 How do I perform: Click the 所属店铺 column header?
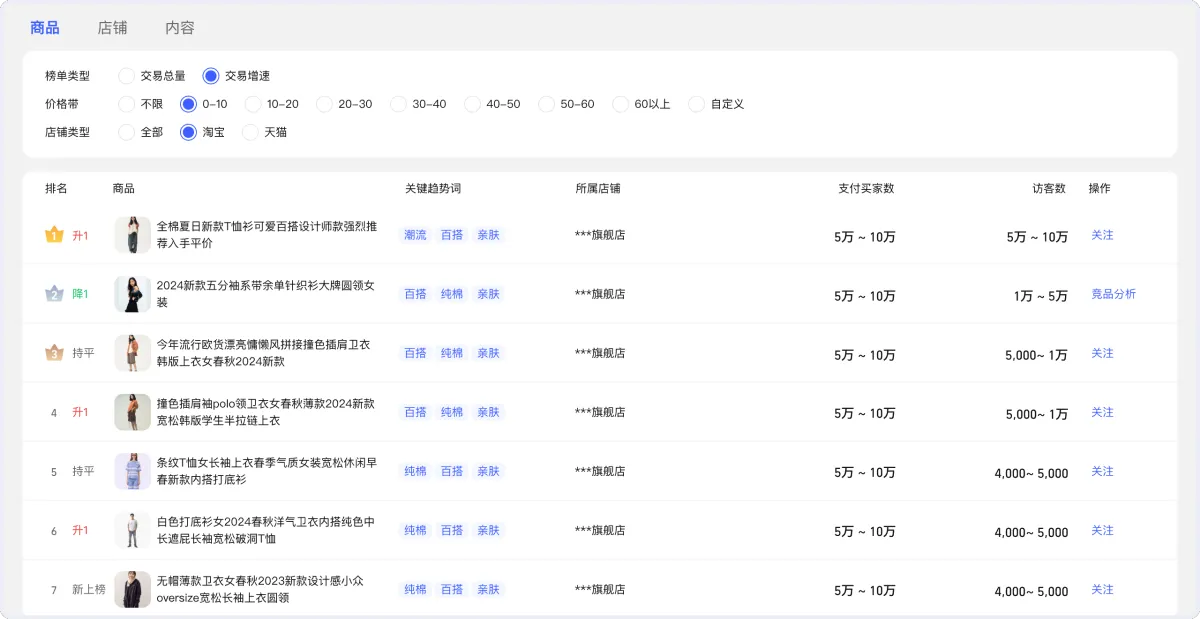(598, 188)
